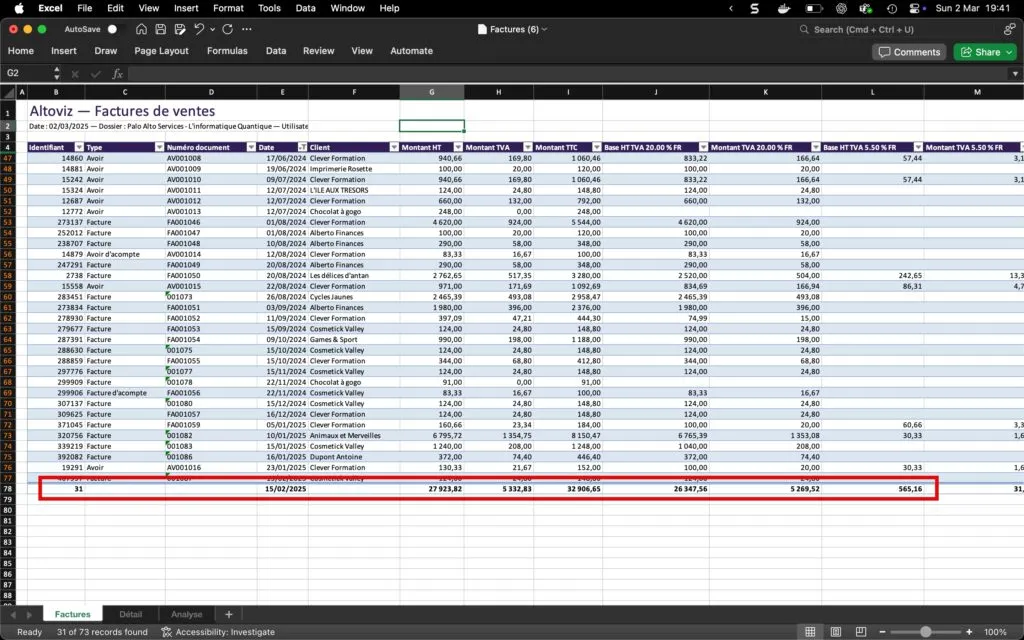Open the Formulas ribbon tab
Screen dimensions: 1024x640
[x=227, y=51]
